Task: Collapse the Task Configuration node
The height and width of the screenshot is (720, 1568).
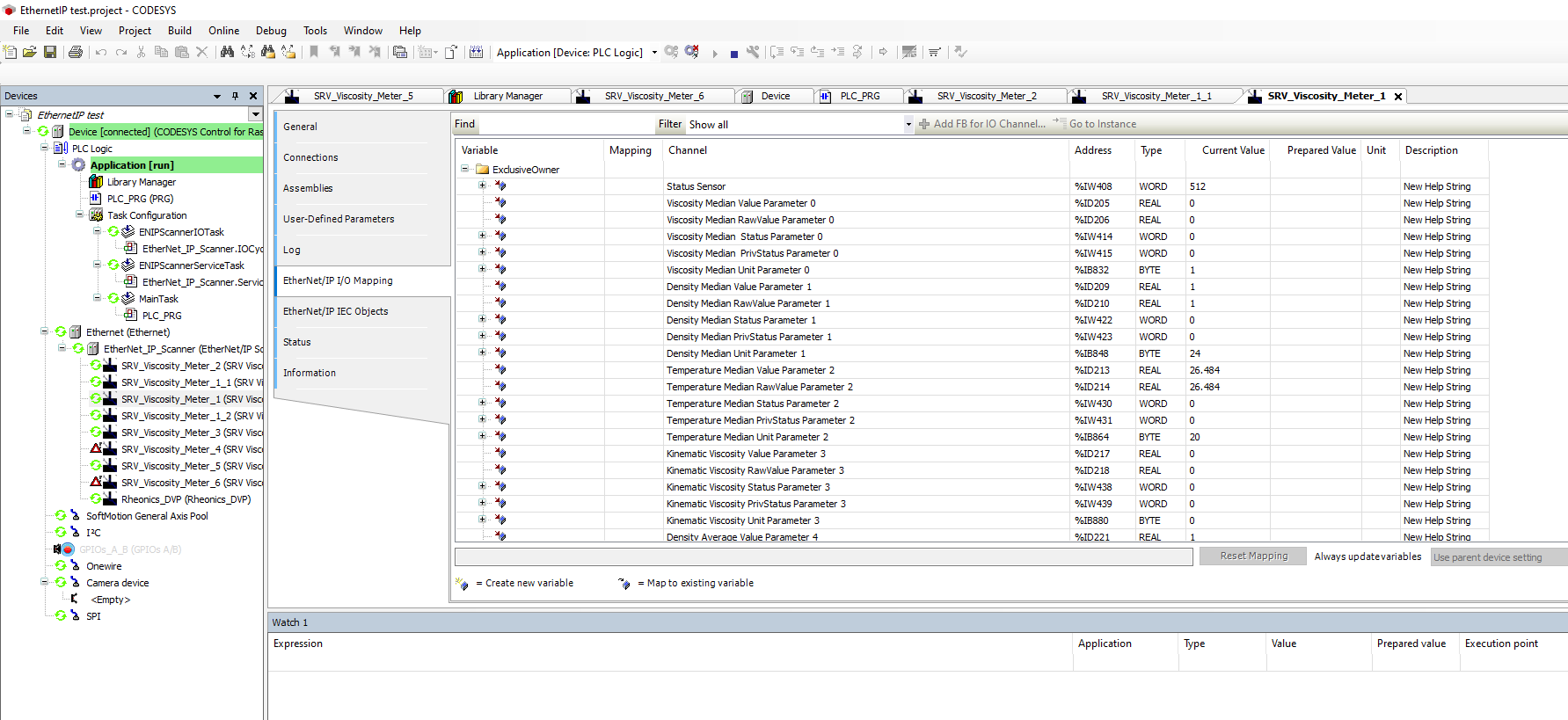Action: click(80, 215)
